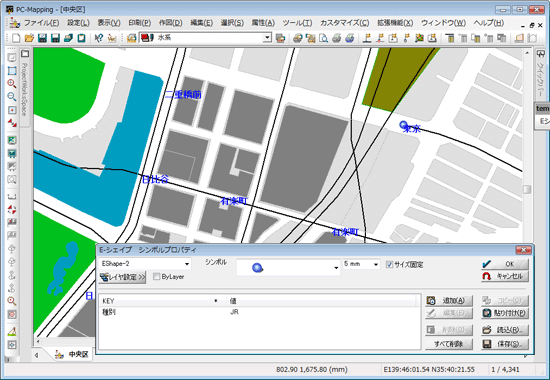Click the PC-Mapping app icon at the left of the menu bar
The image size is (550, 380).
[x=14, y=23]
